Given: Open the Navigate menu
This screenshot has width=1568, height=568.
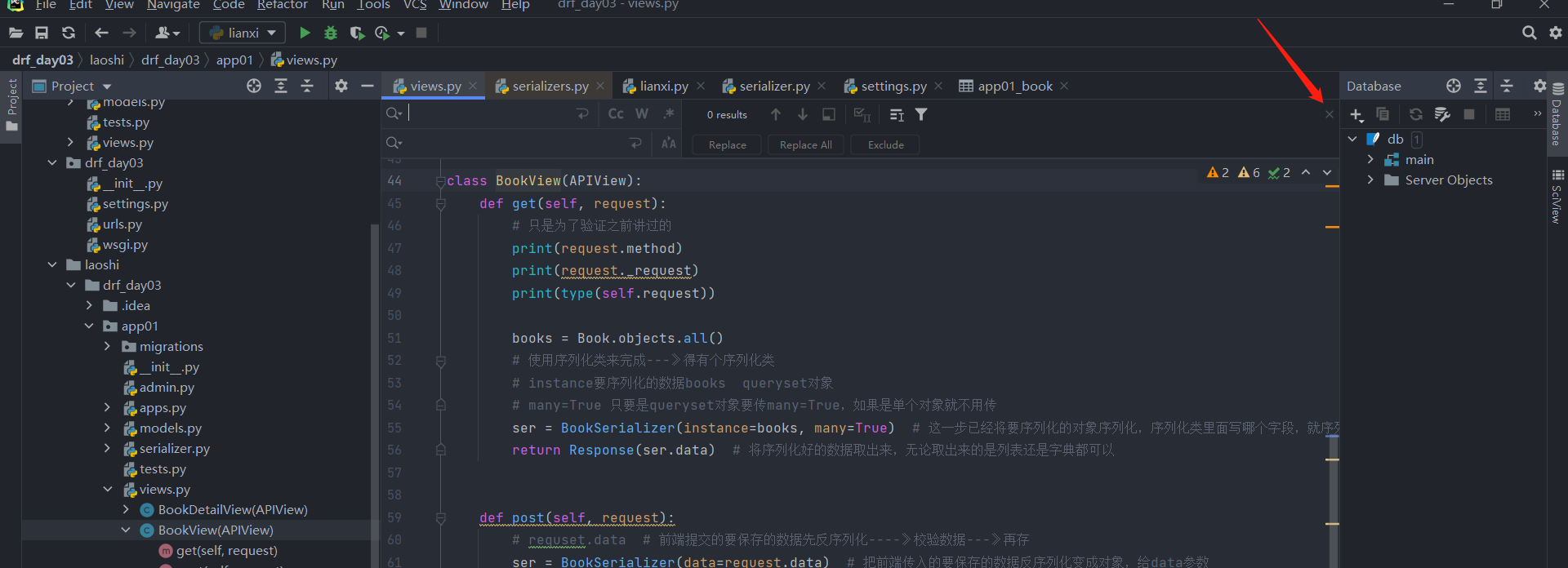Looking at the screenshot, I should (x=173, y=5).
